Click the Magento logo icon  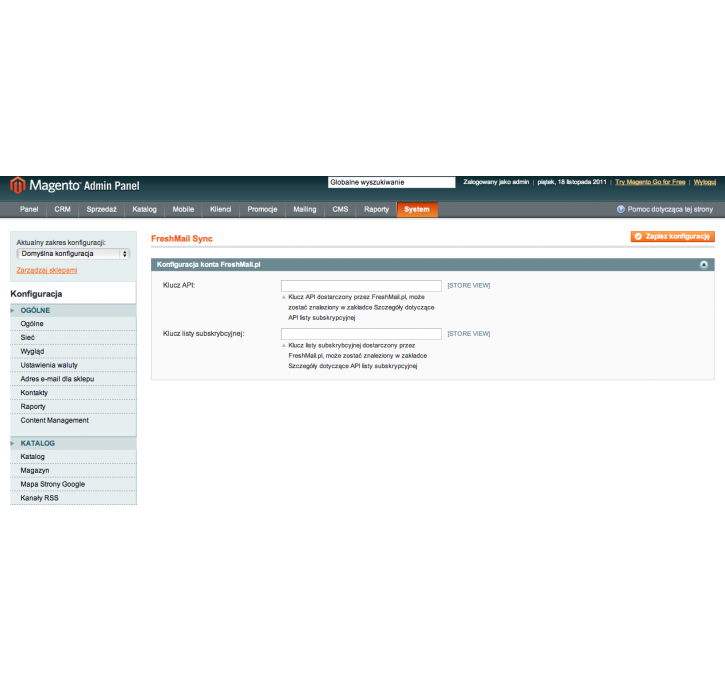pyautogui.click(x=18, y=185)
